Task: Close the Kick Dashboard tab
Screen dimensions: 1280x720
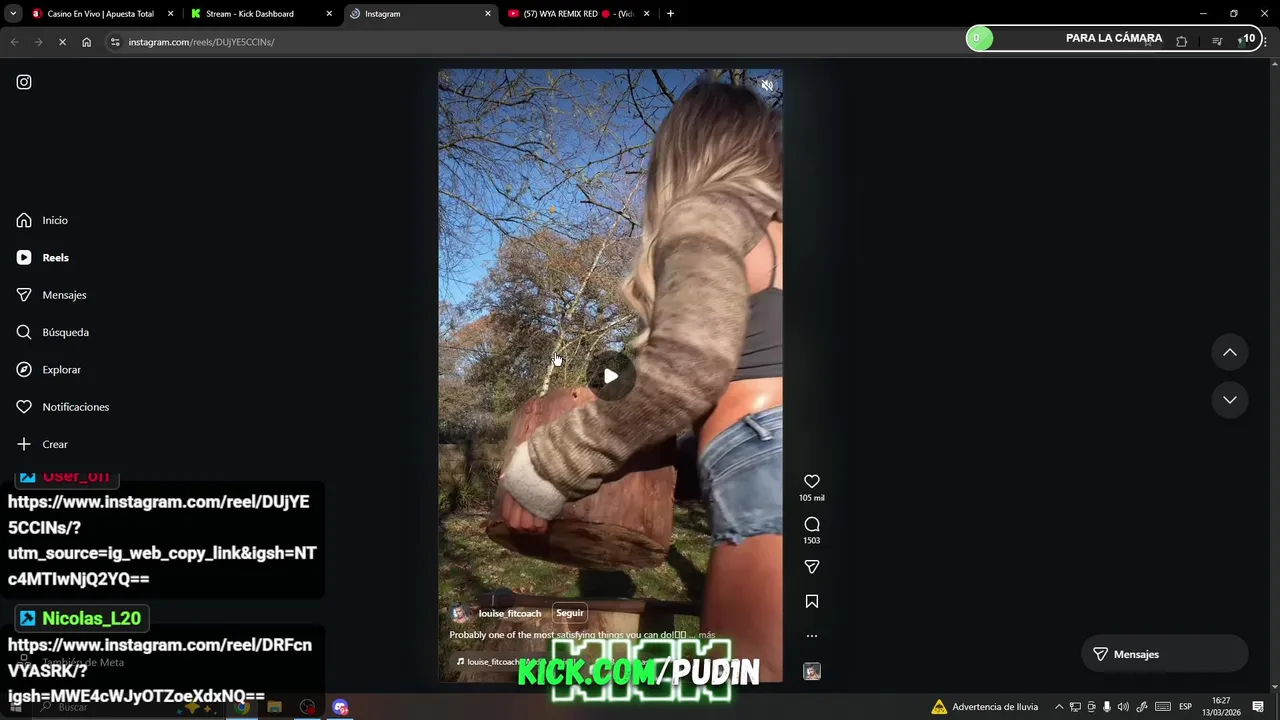Action: [329, 14]
